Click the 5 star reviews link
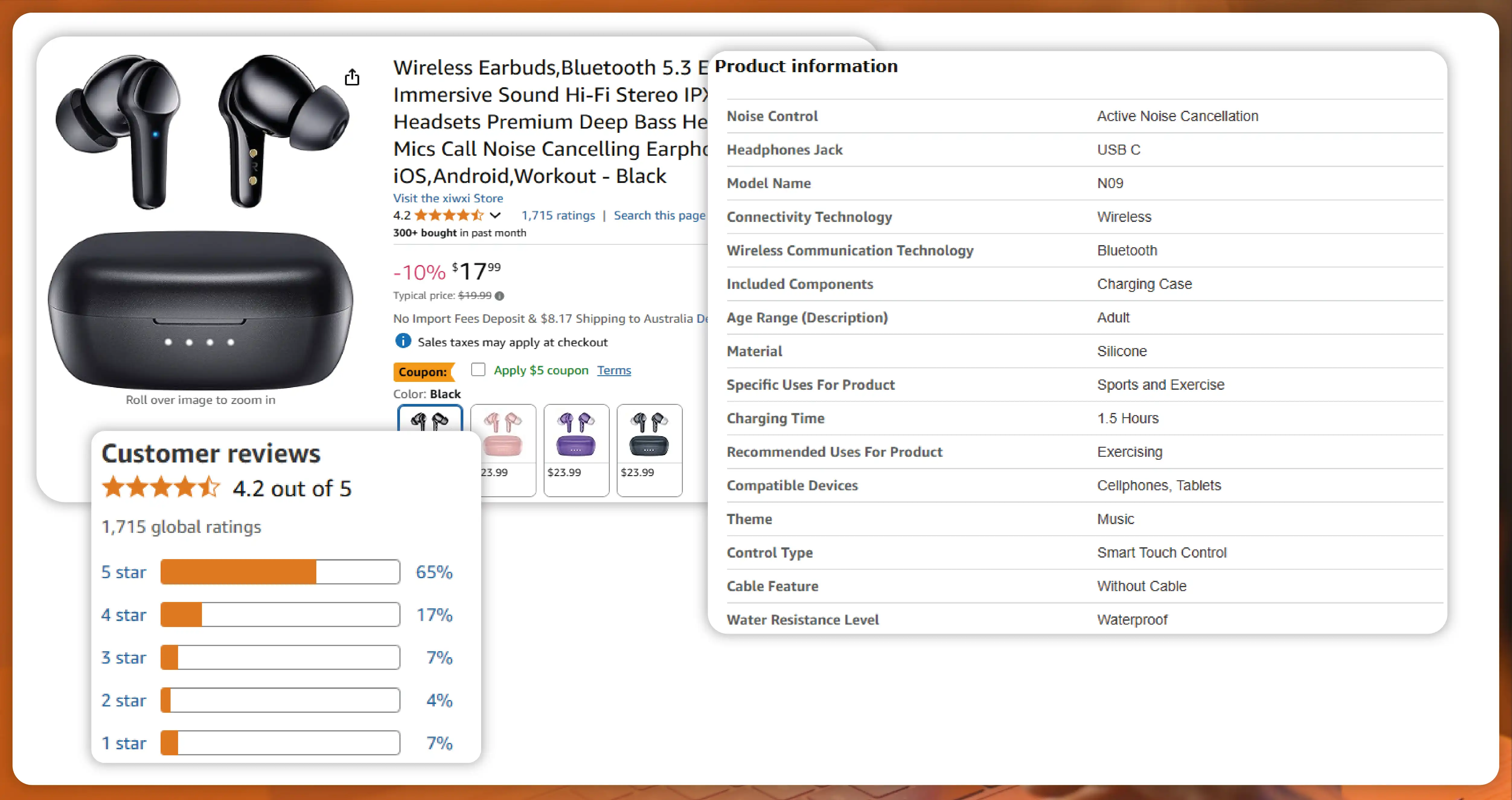This screenshot has height=800, width=1512. click(x=123, y=572)
